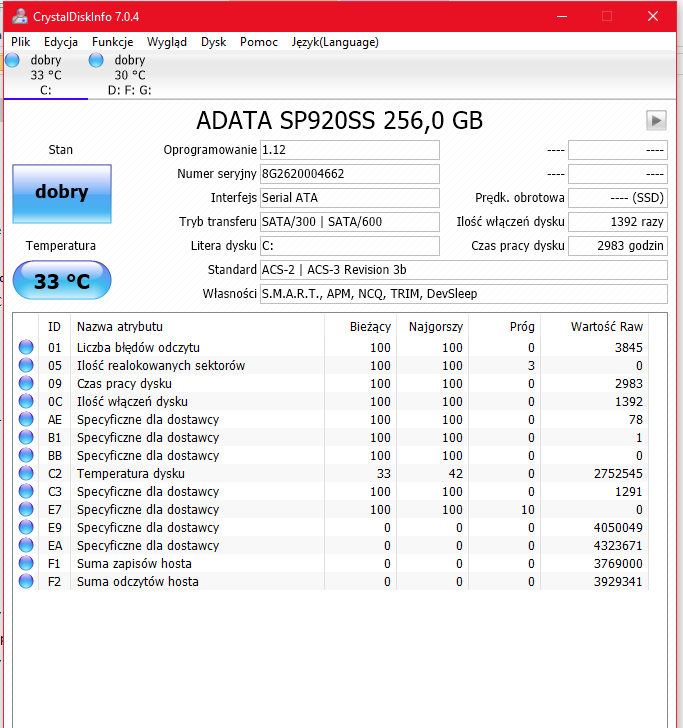The height and width of the screenshot is (728, 683).
Task: Minimize the CrystalDiskInfo window
Action: [562, 17]
